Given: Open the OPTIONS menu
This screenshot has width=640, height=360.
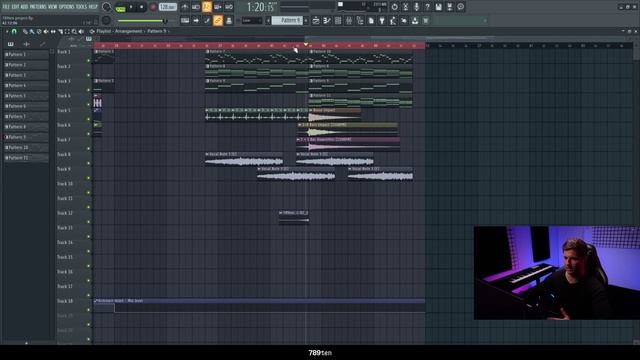Looking at the screenshot, I should [x=67, y=7].
